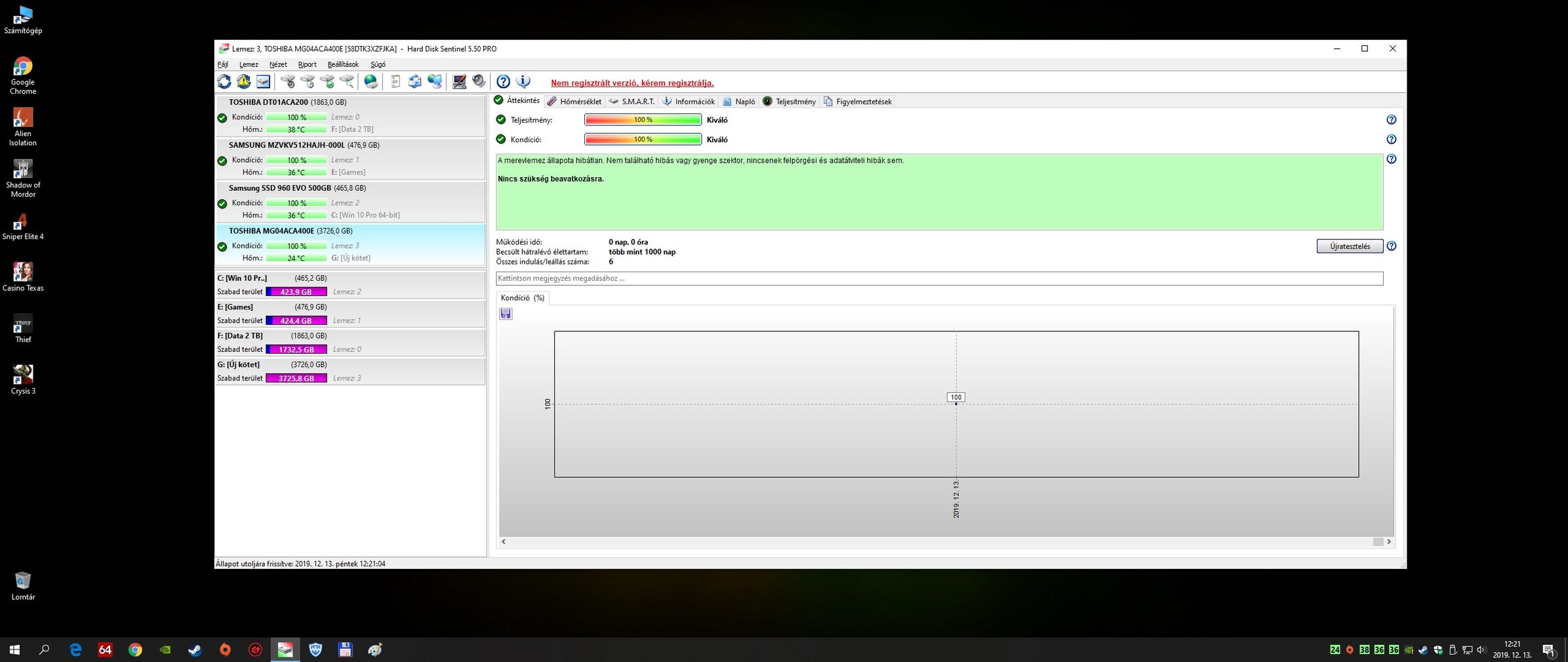
Task: Click the disk with green checkmark toolbar icon
Action: pyautogui.click(x=327, y=81)
